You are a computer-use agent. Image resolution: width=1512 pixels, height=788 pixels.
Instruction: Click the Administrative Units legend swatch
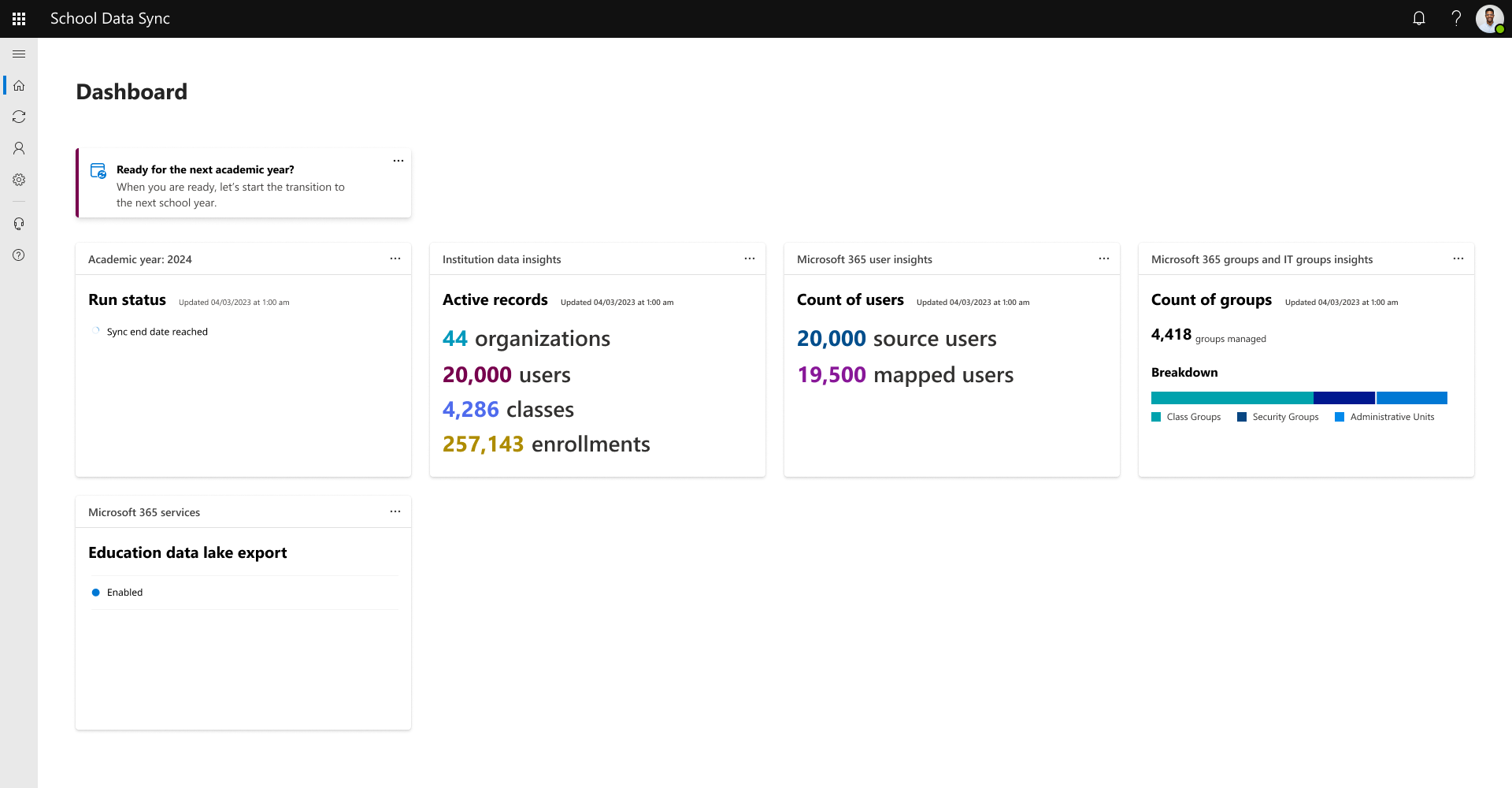tap(1340, 417)
